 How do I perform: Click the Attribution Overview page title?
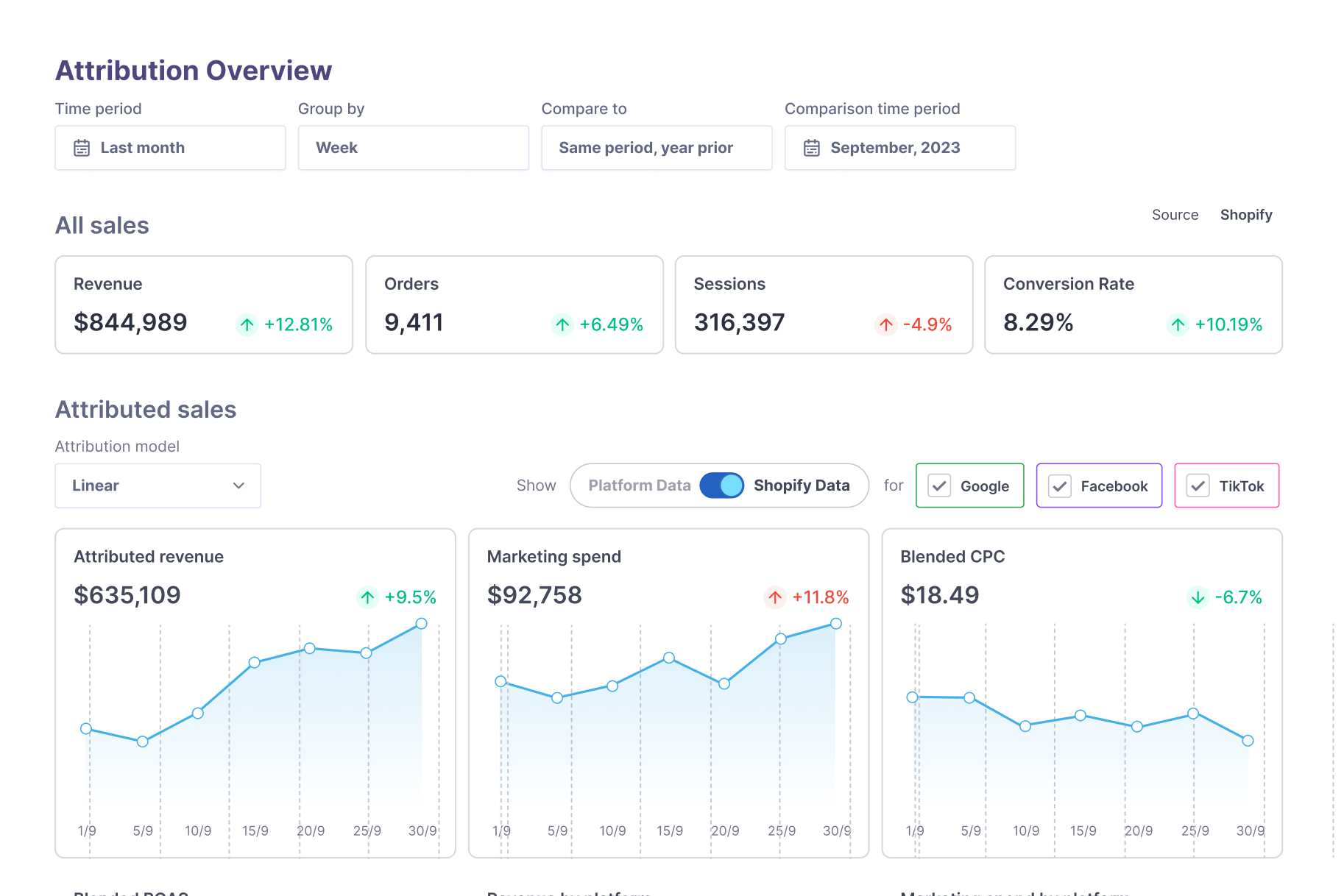[194, 71]
